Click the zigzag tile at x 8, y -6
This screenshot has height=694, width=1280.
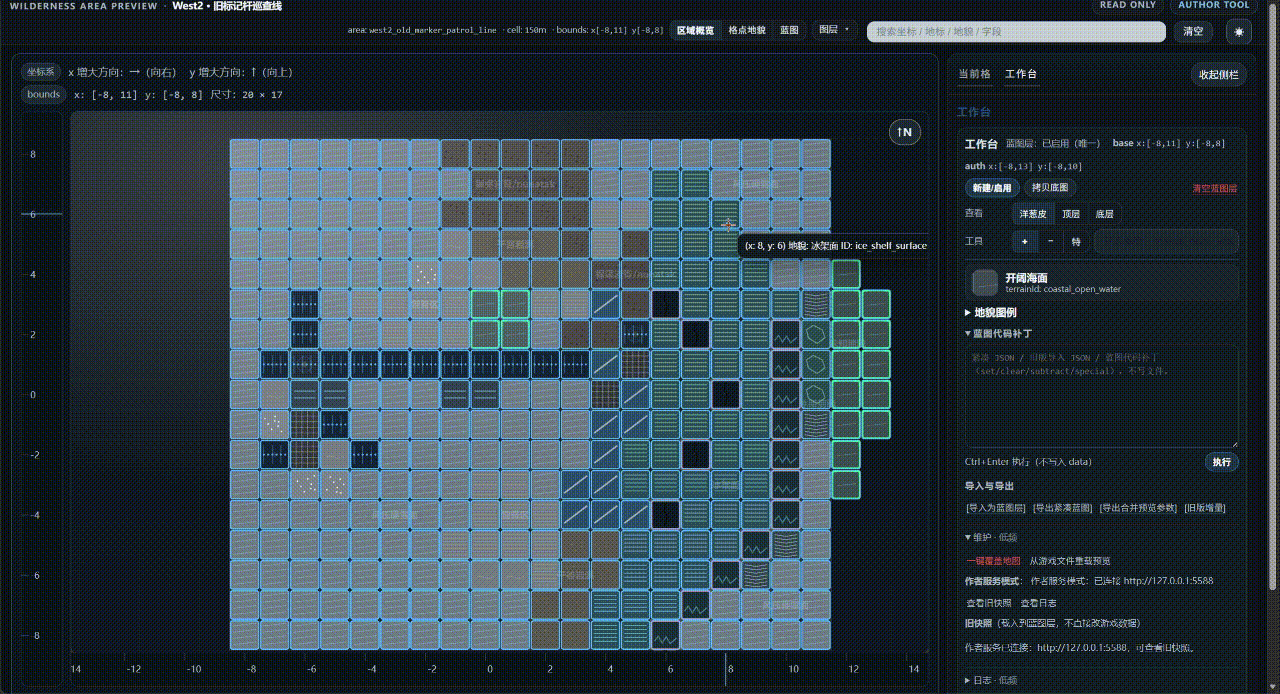[725, 574]
